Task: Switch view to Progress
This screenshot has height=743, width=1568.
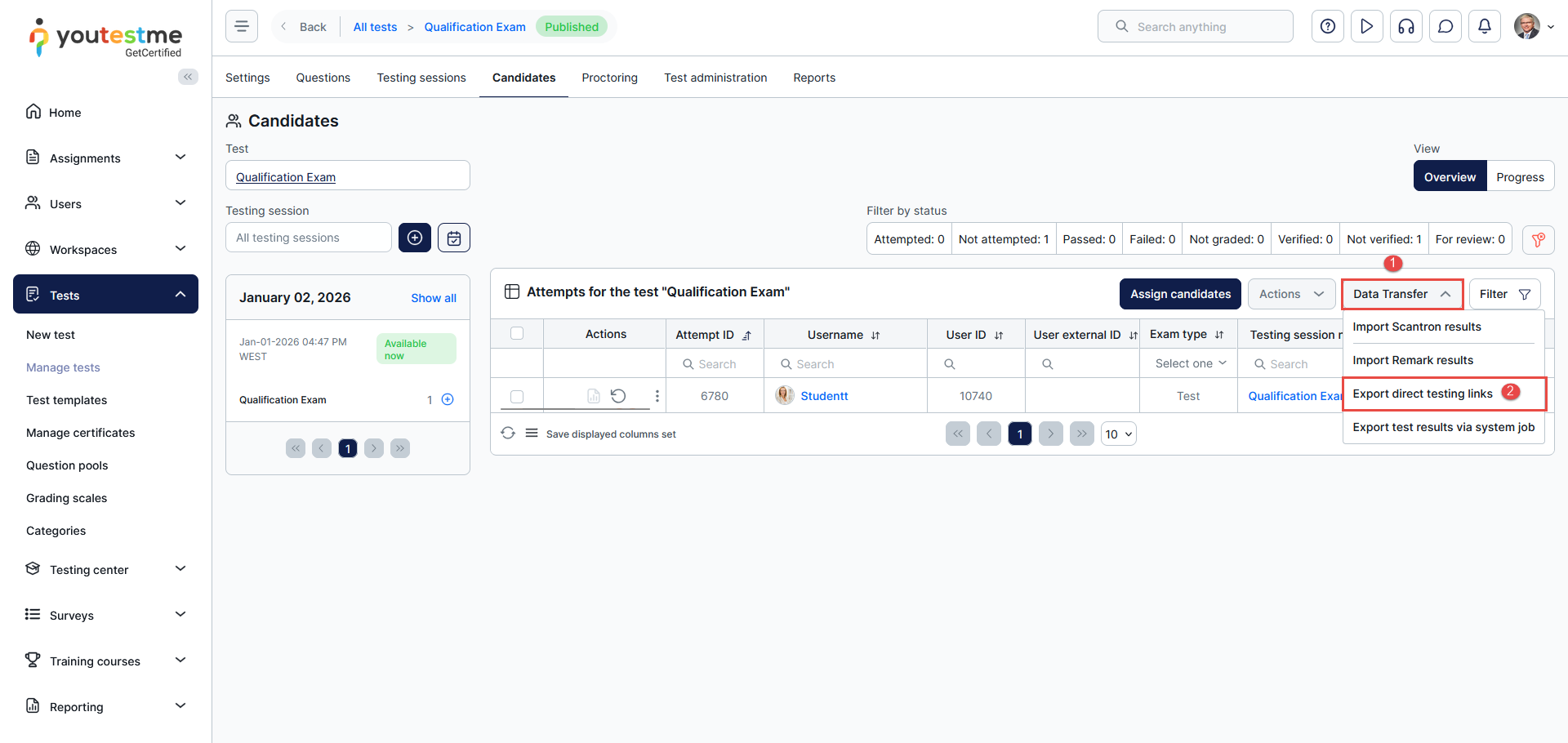Action: (x=1520, y=176)
